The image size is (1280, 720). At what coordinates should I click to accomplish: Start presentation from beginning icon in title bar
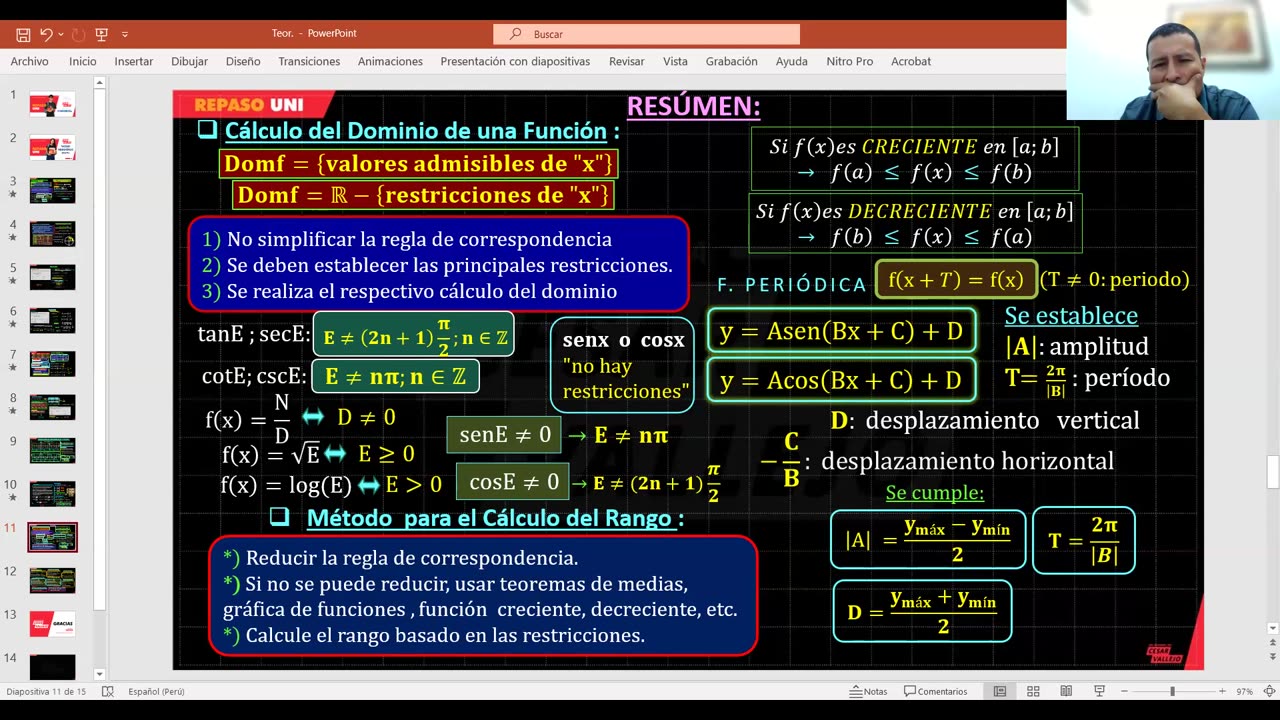click(x=101, y=34)
